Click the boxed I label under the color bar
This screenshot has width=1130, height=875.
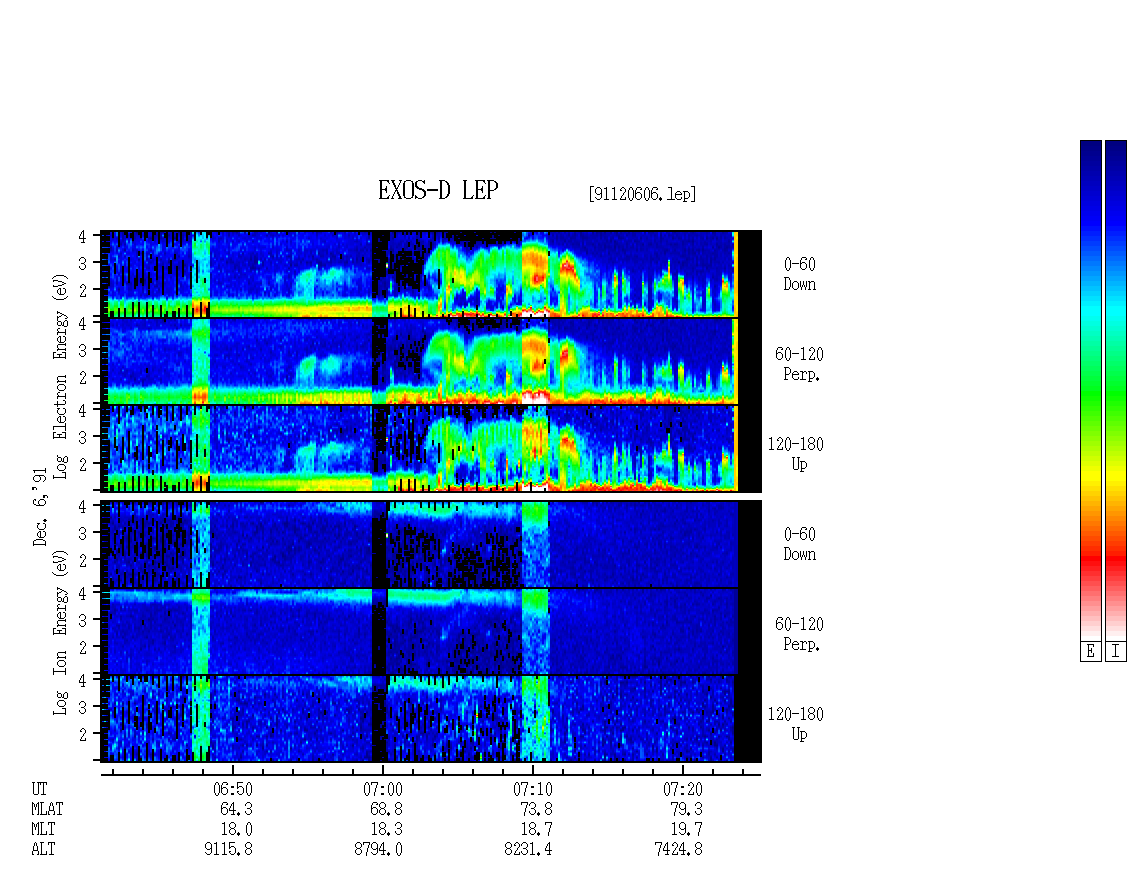pyautogui.click(x=1116, y=652)
